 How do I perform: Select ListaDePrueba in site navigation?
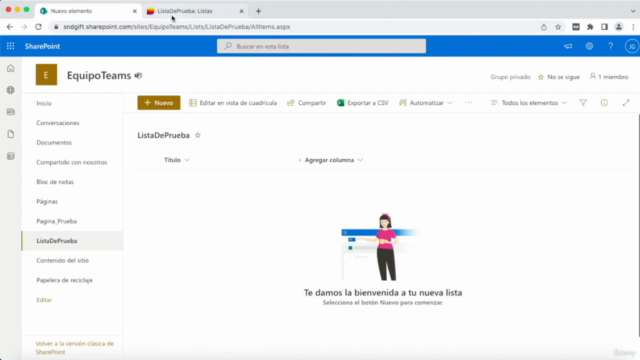point(72,241)
